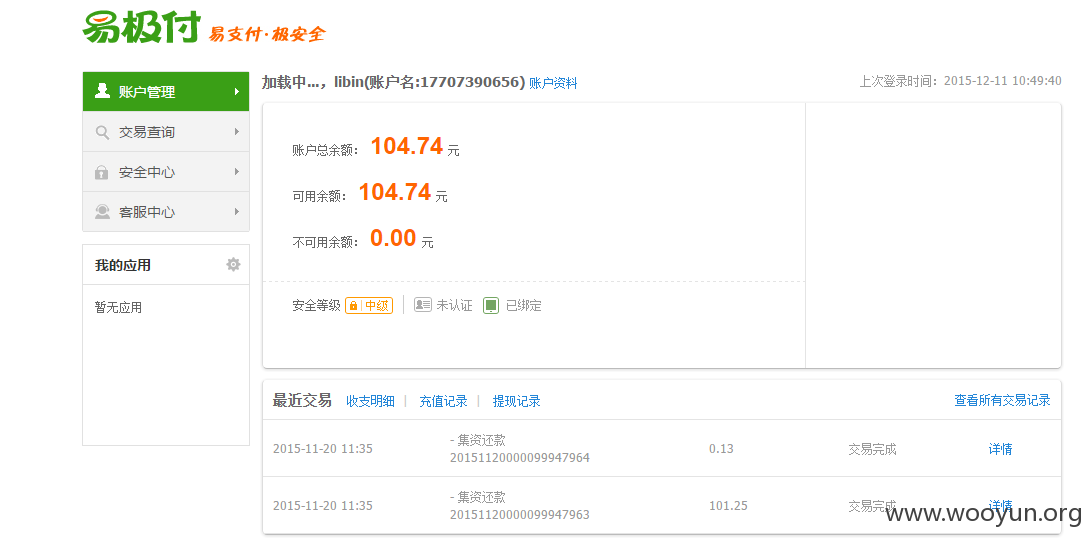This screenshot has width=1091, height=542.
Task: Click the 已绑定 phone icon
Action: [x=491, y=305]
